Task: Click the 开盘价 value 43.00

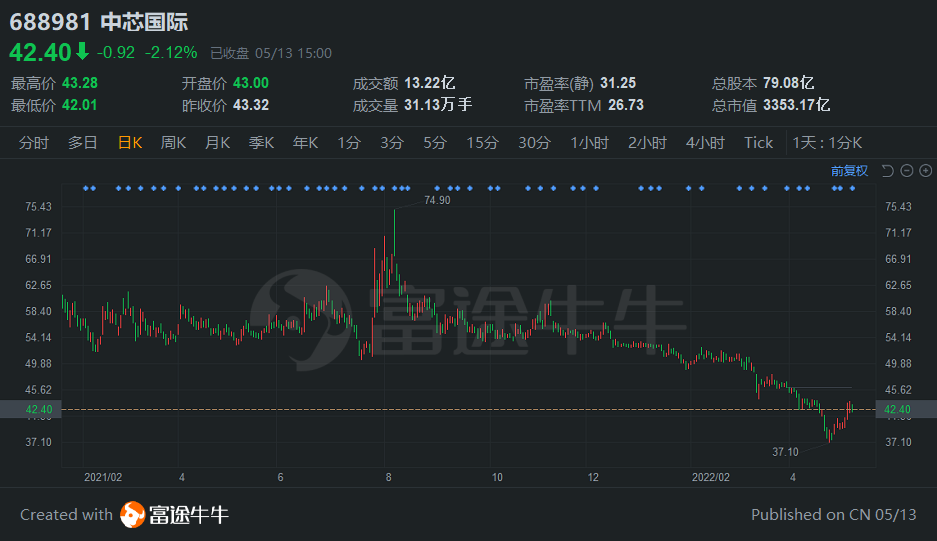Action: (x=251, y=83)
